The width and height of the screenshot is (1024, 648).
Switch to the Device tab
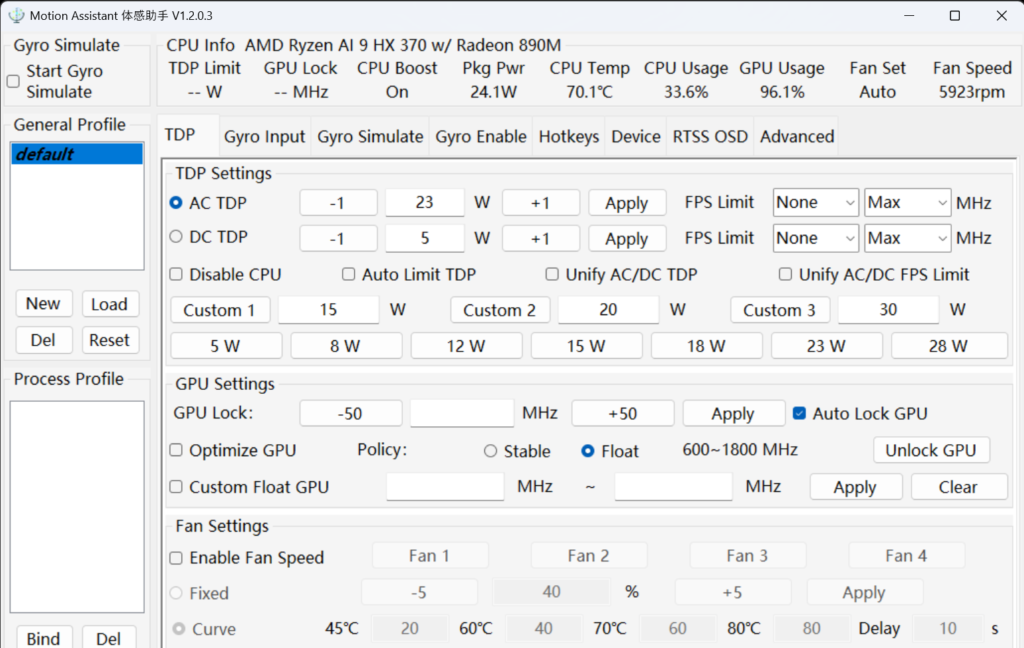click(636, 137)
